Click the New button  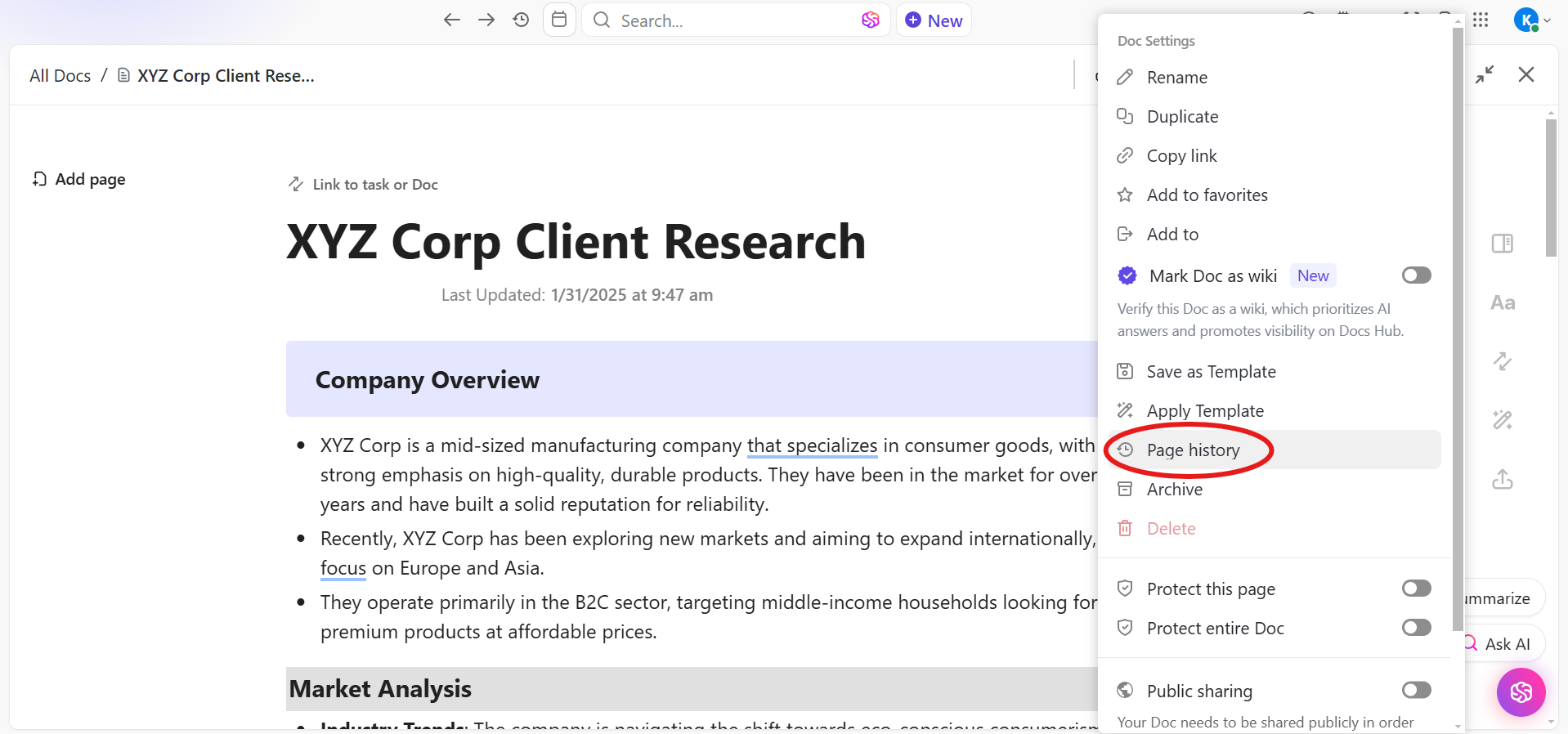pos(934,20)
